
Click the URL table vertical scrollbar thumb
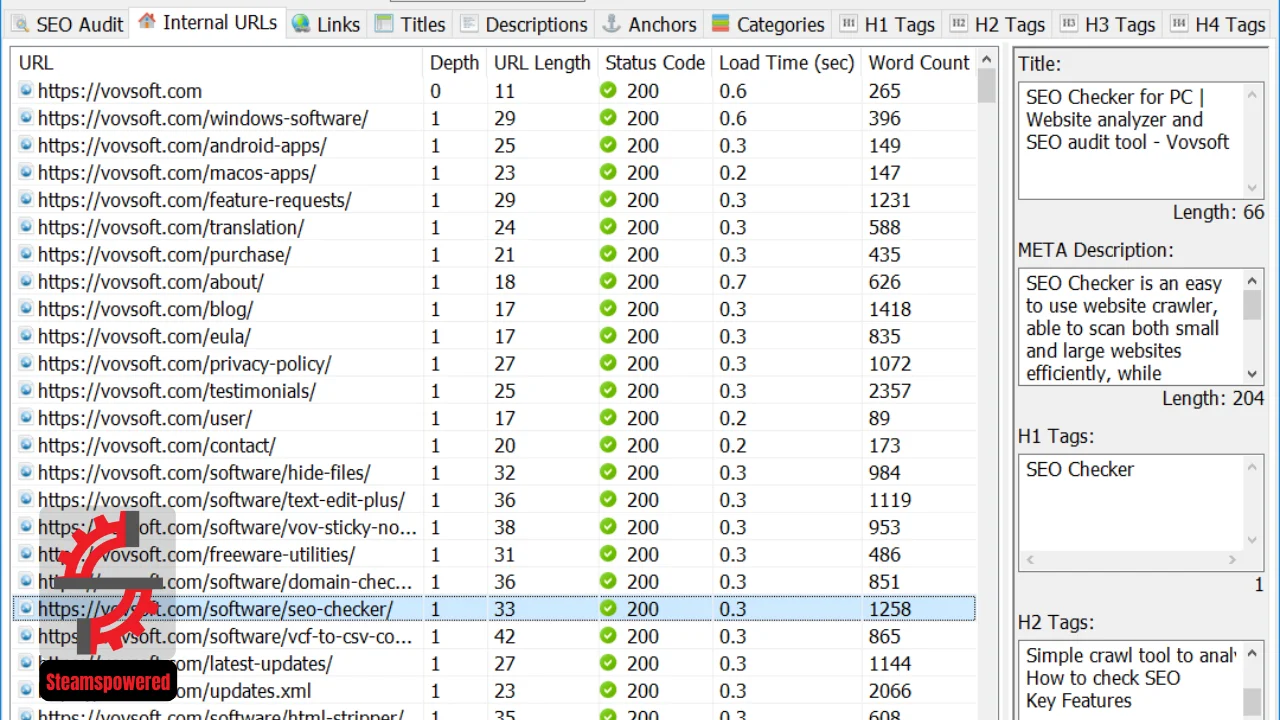click(987, 86)
